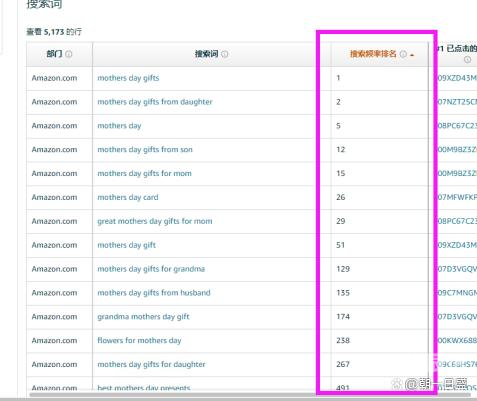Open 'mothers day gifts from daughter' link
Image resolution: width=477 pixels, height=401 pixels.
coord(155,102)
